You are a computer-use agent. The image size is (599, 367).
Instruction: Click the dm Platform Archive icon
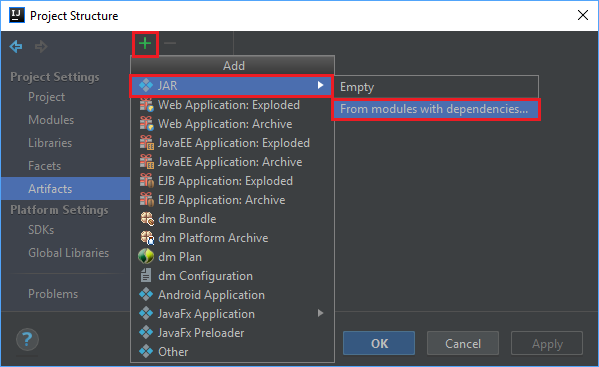tap(147, 238)
